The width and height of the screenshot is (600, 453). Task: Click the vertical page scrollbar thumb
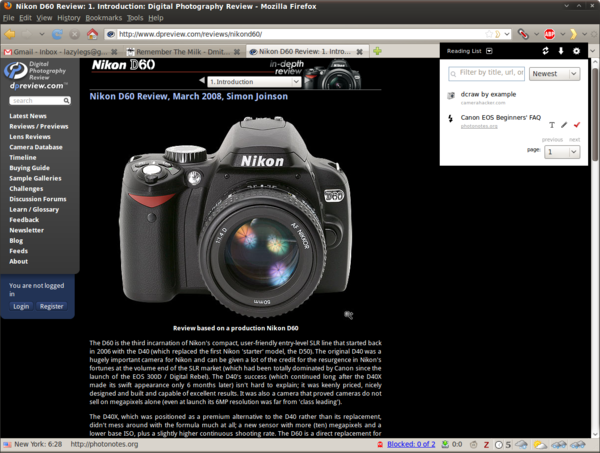point(595,115)
